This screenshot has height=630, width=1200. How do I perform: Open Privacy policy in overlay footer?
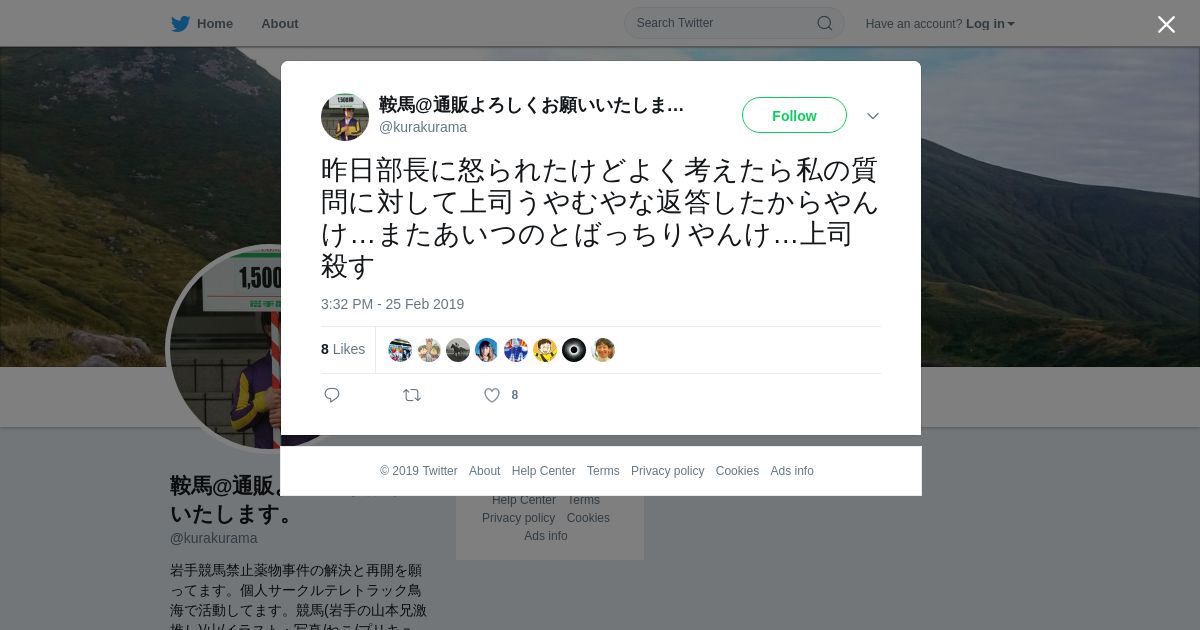[x=667, y=471]
